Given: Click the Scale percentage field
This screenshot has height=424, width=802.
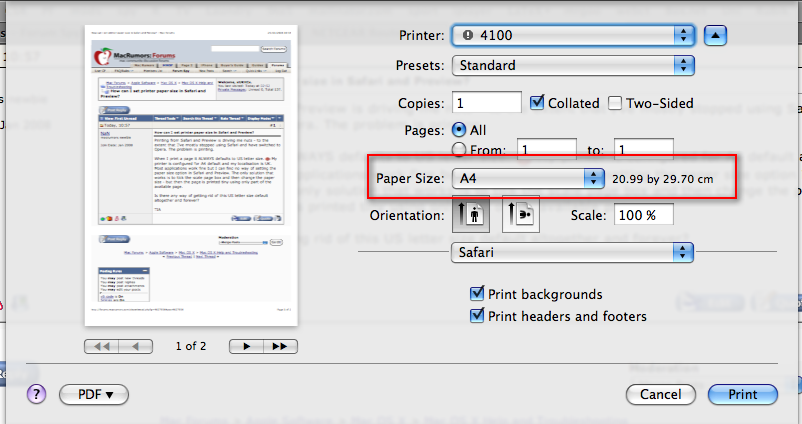Looking at the screenshot, I should pos(643,215).
